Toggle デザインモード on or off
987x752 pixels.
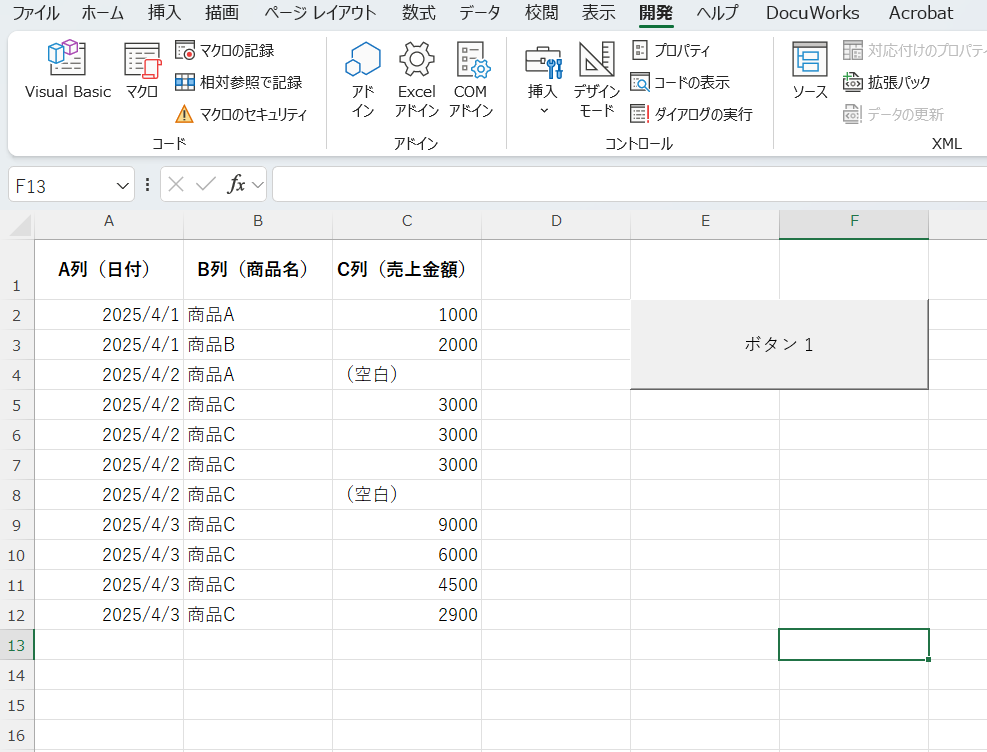click(x=597, y=81)
